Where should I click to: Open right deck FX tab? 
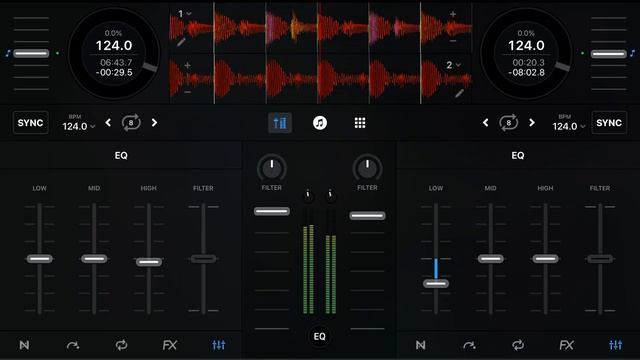tap(567, 345)
